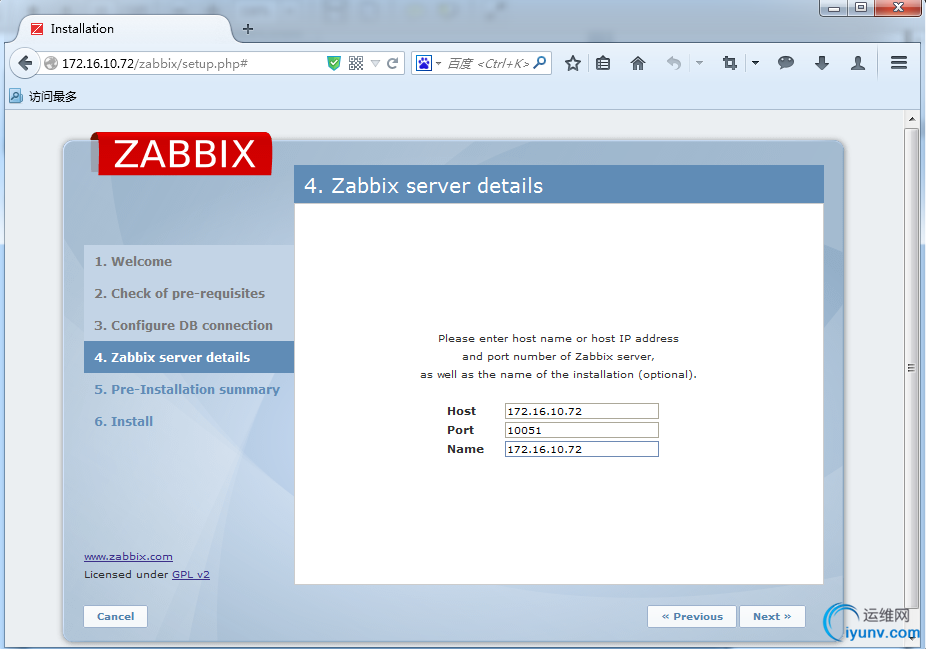This screenshot has height=649, width=926.
Task: Click the Port input field
Action: (x=582, y=430)
